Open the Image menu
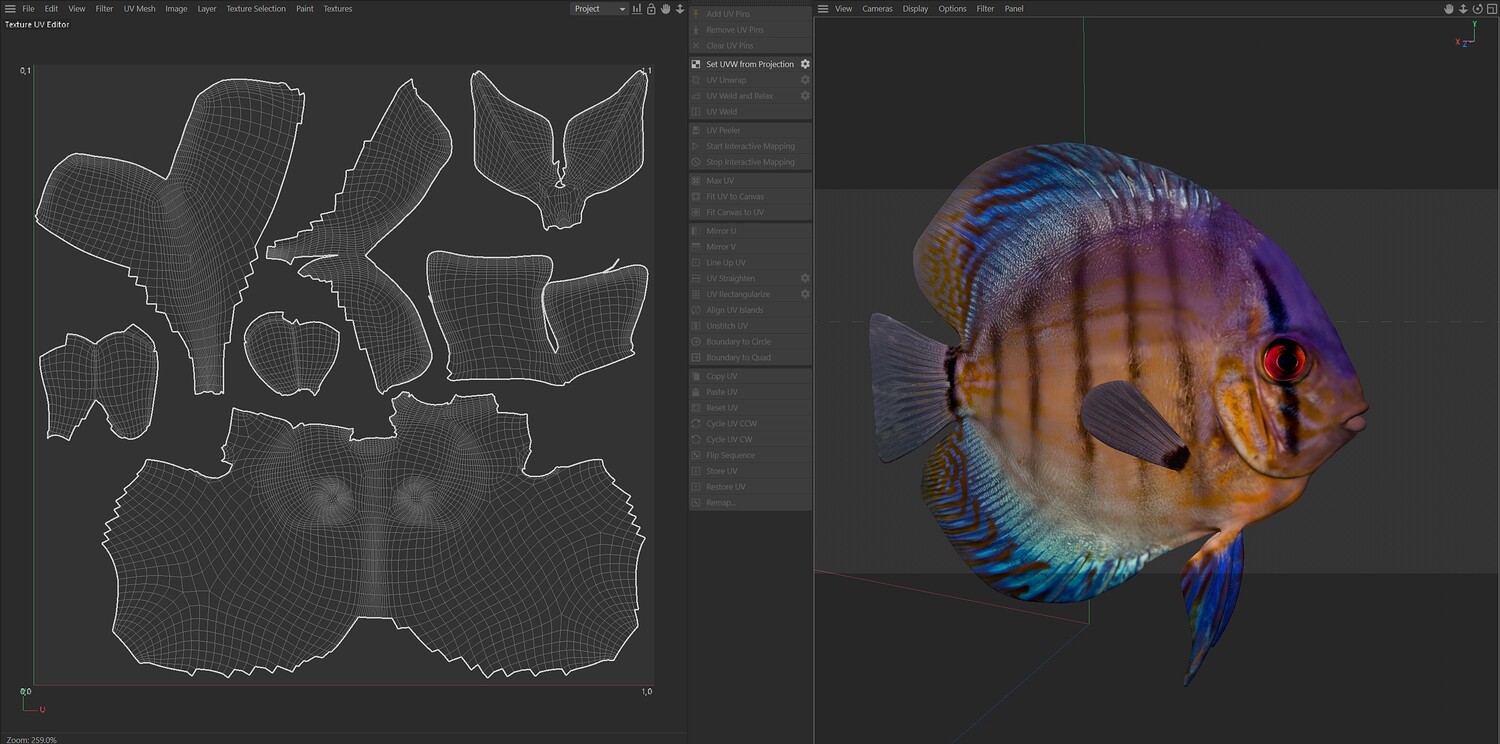The width and height of the screenshot is (1500, 744). (176, 9)
